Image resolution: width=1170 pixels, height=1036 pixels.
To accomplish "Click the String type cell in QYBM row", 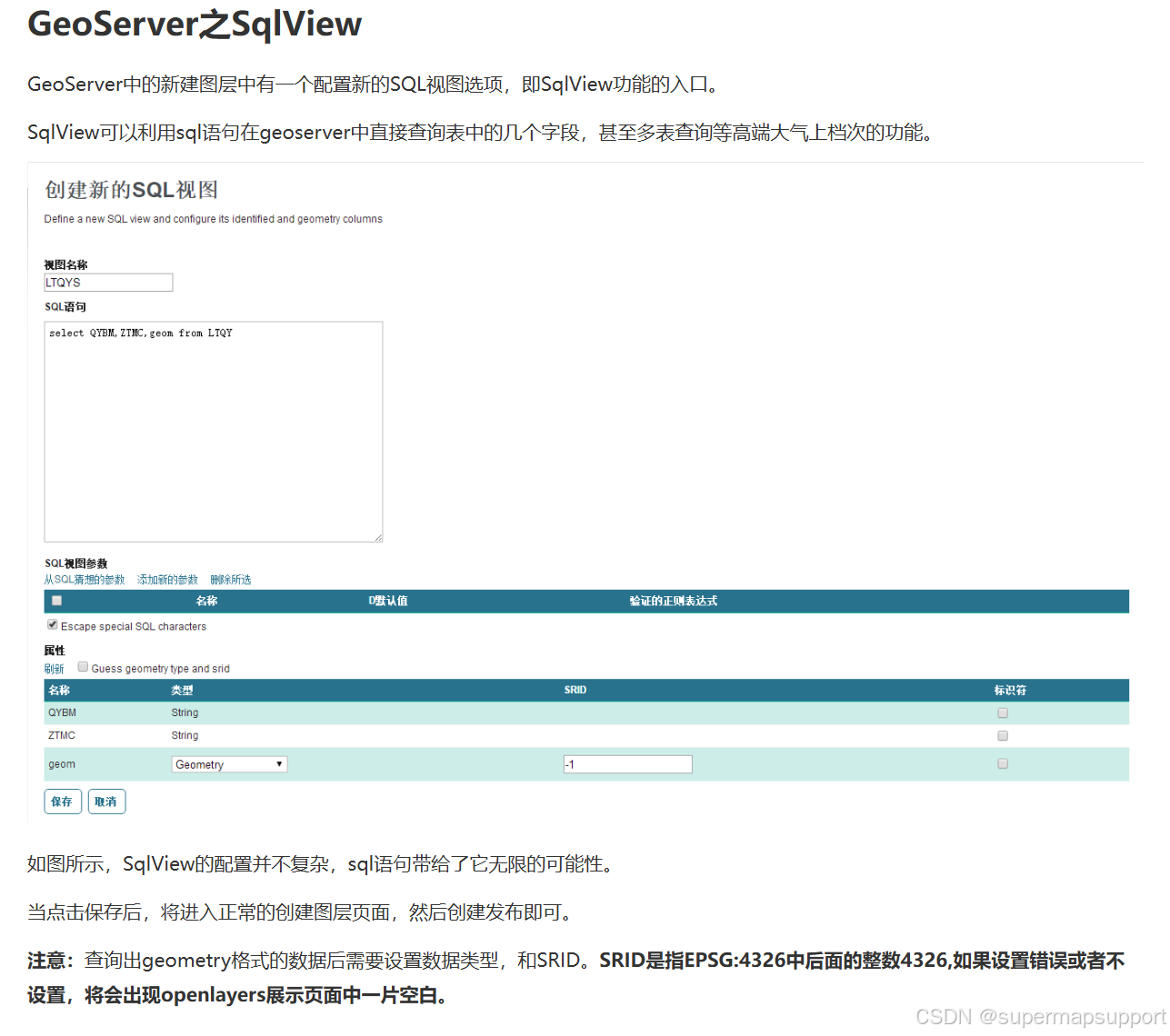I will point(185,713).
